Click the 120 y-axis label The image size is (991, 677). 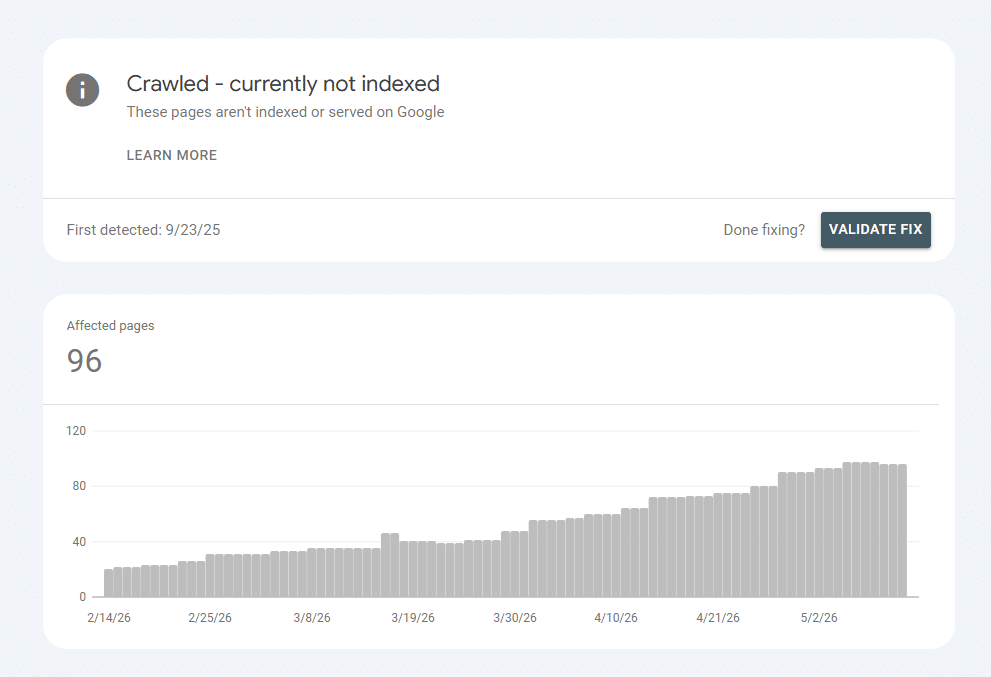point(76,430)
